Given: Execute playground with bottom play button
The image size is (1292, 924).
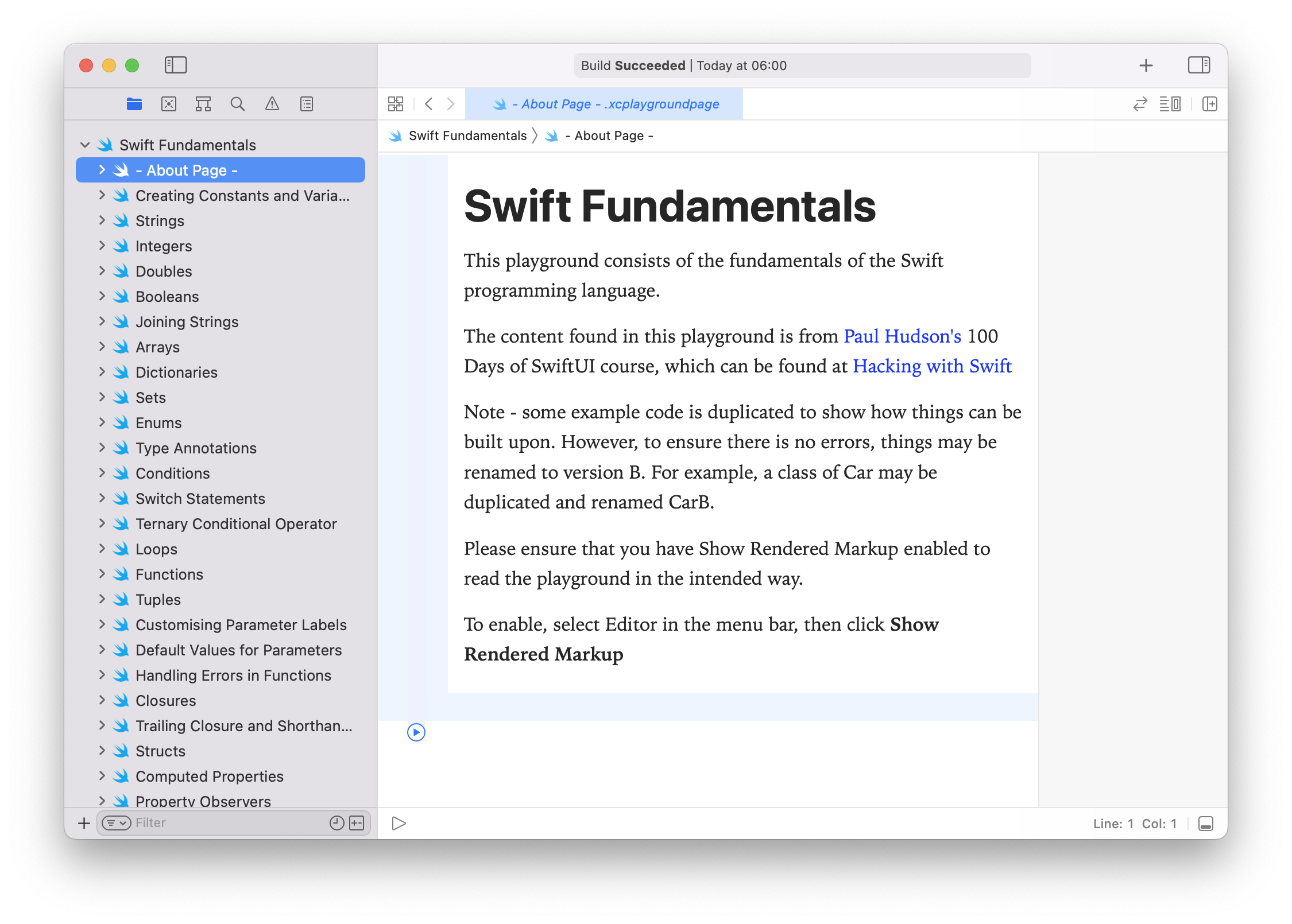Looking at the screenshot, I should coord(399,824).
